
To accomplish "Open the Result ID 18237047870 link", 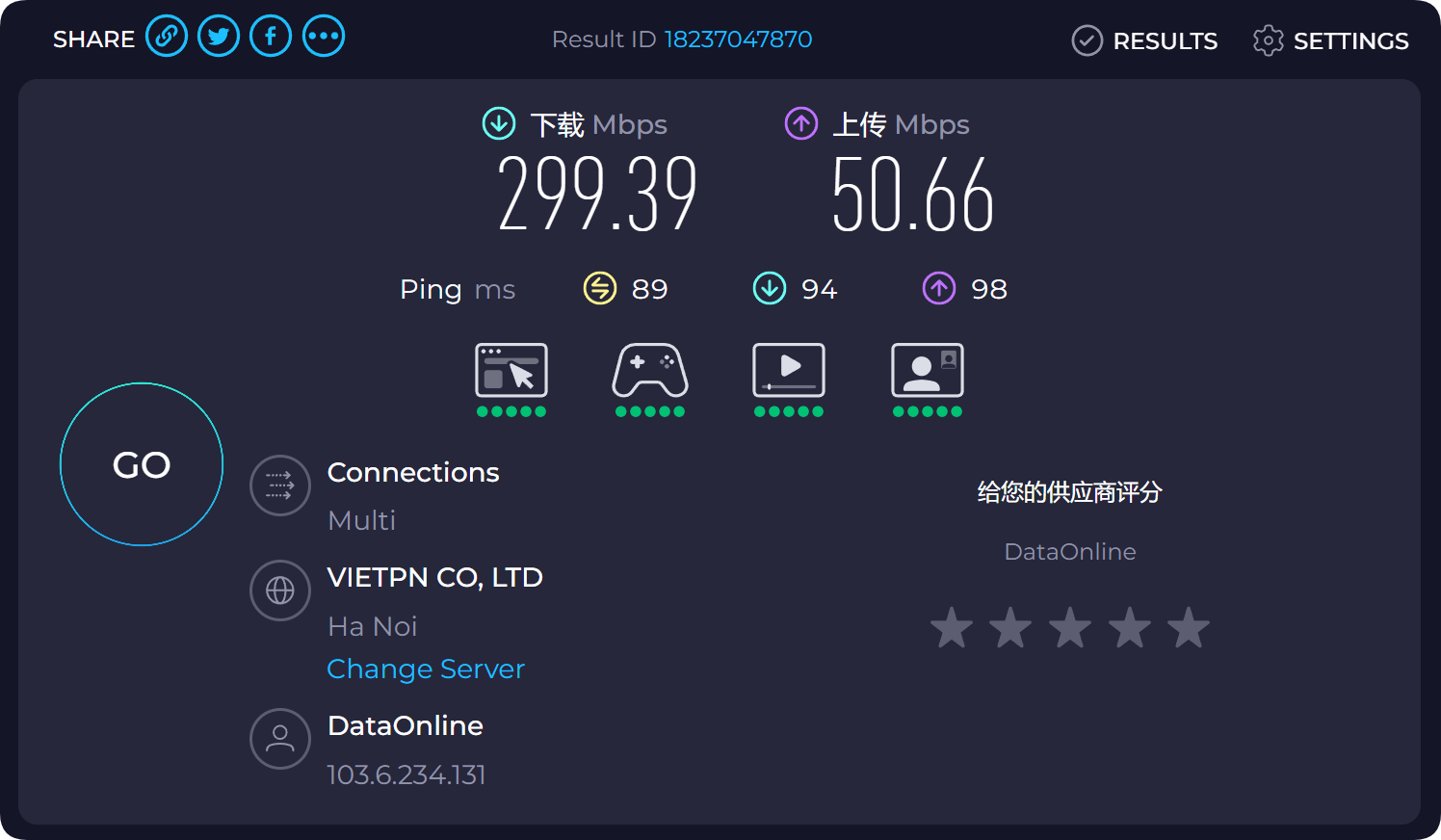I will click(x=738, y=39).
